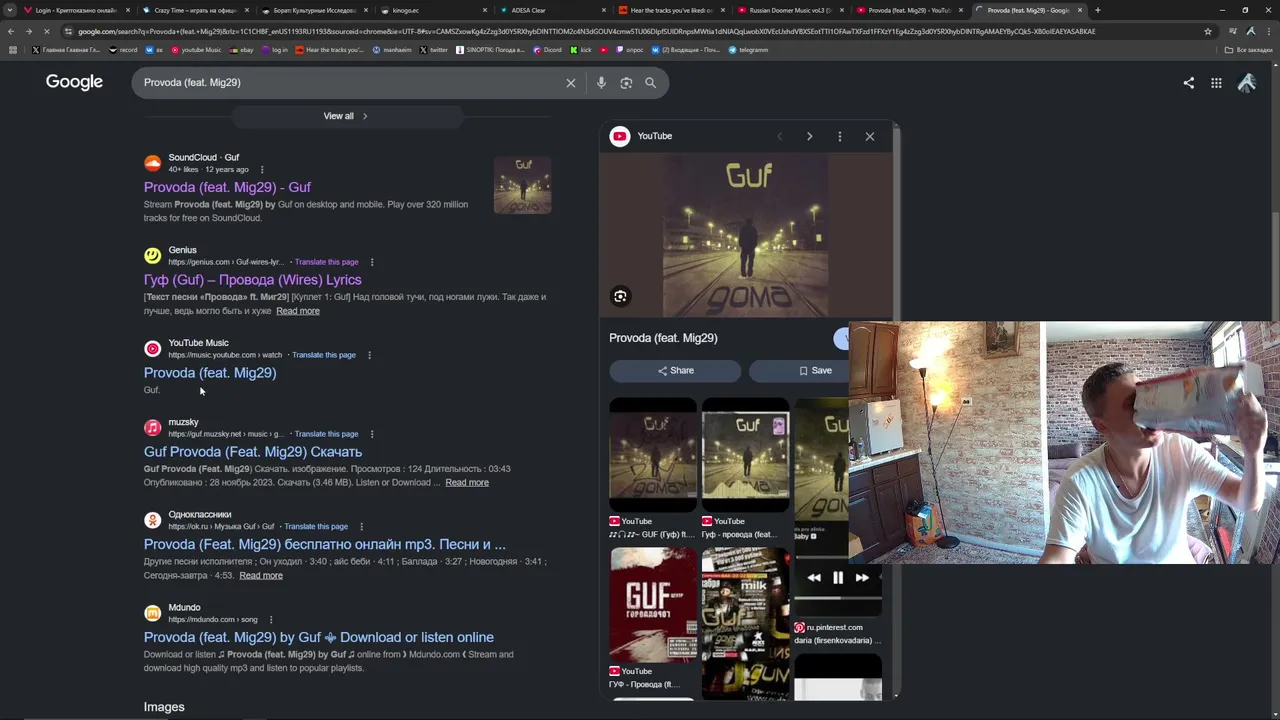
Task: Skip to previous track in mini player
Action: coord(814,578)
